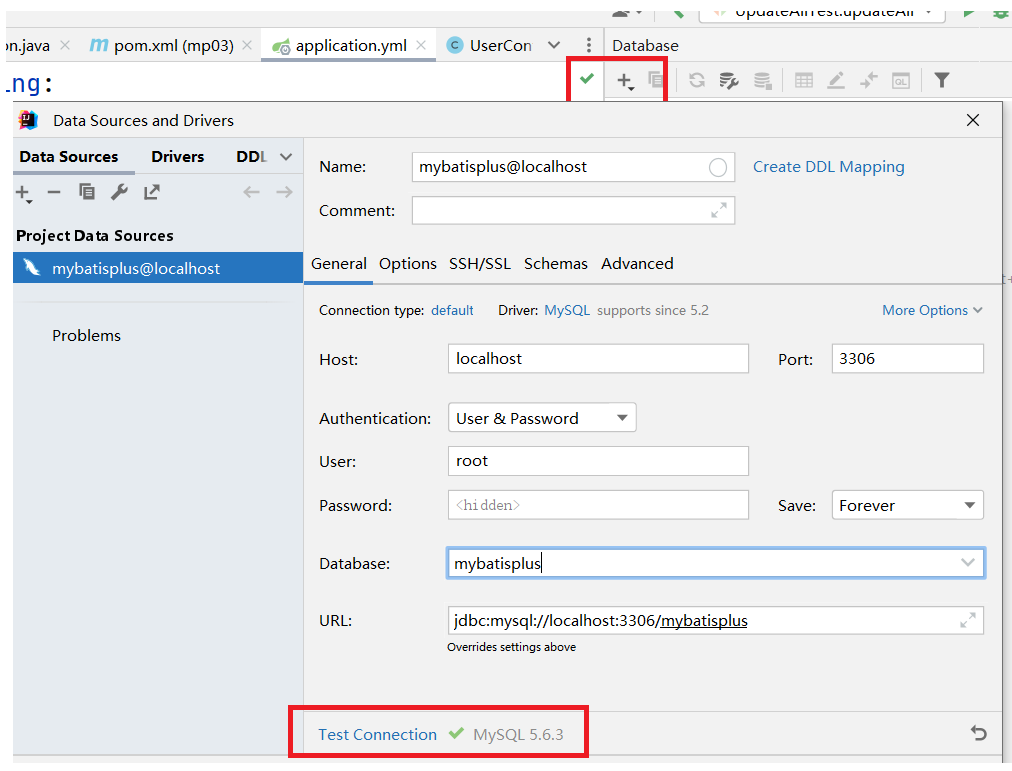Remove the data source with minus icon
Viewport: 1012px width, 771px height.
[54, 192]
